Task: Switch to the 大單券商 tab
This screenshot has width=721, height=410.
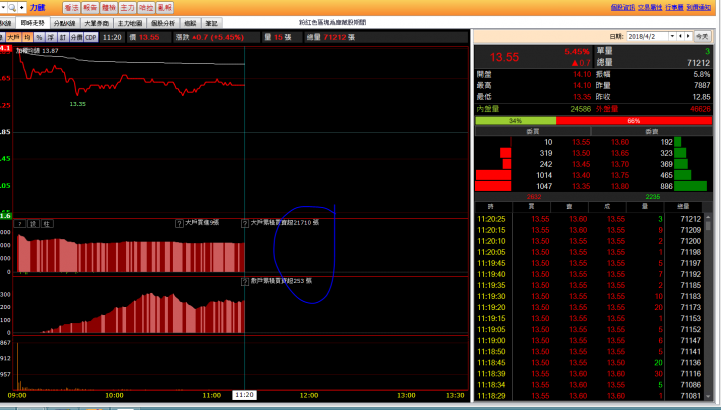Action: (97, 23)
